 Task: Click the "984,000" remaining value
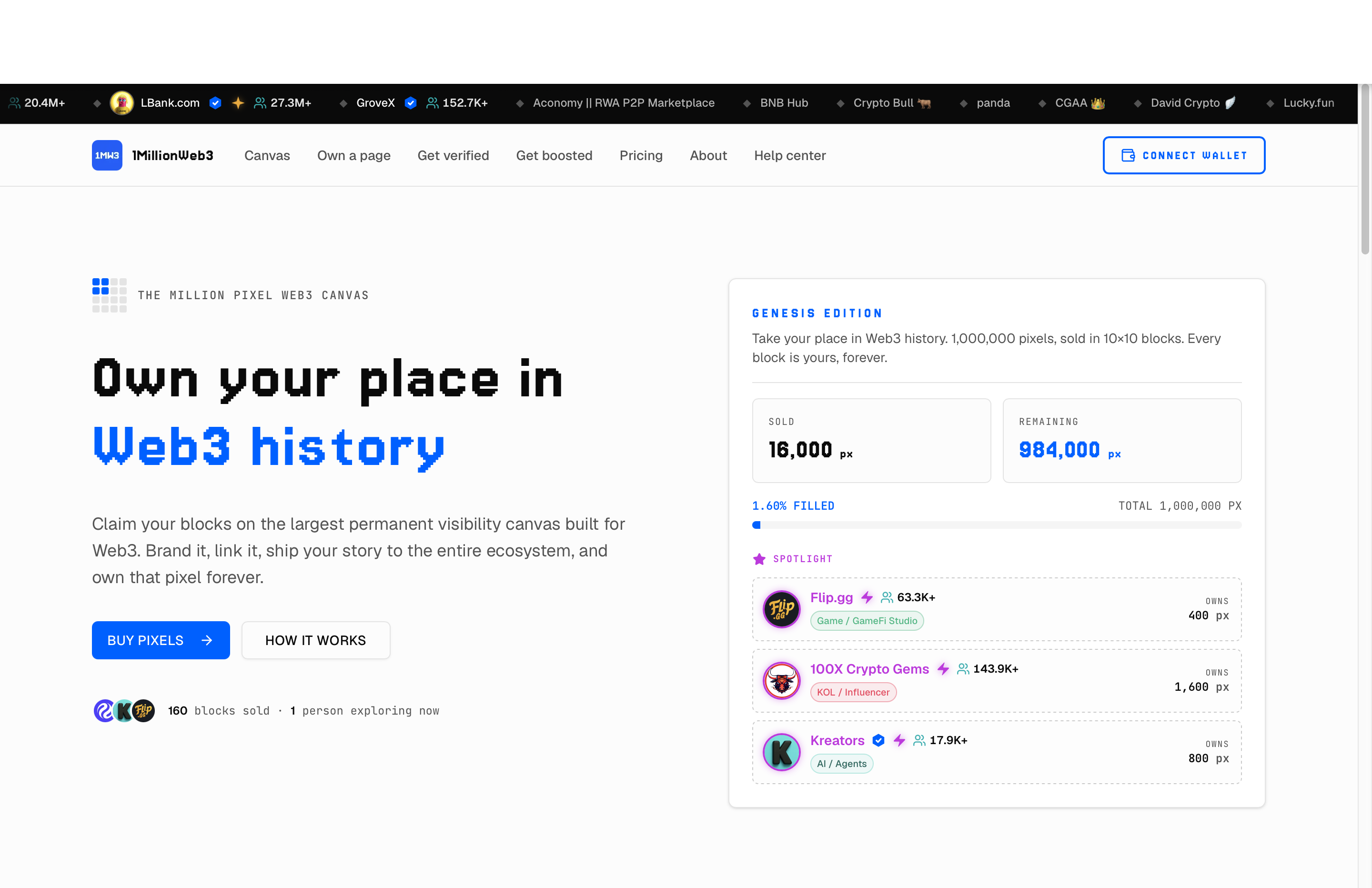[x=1059, y=450]
